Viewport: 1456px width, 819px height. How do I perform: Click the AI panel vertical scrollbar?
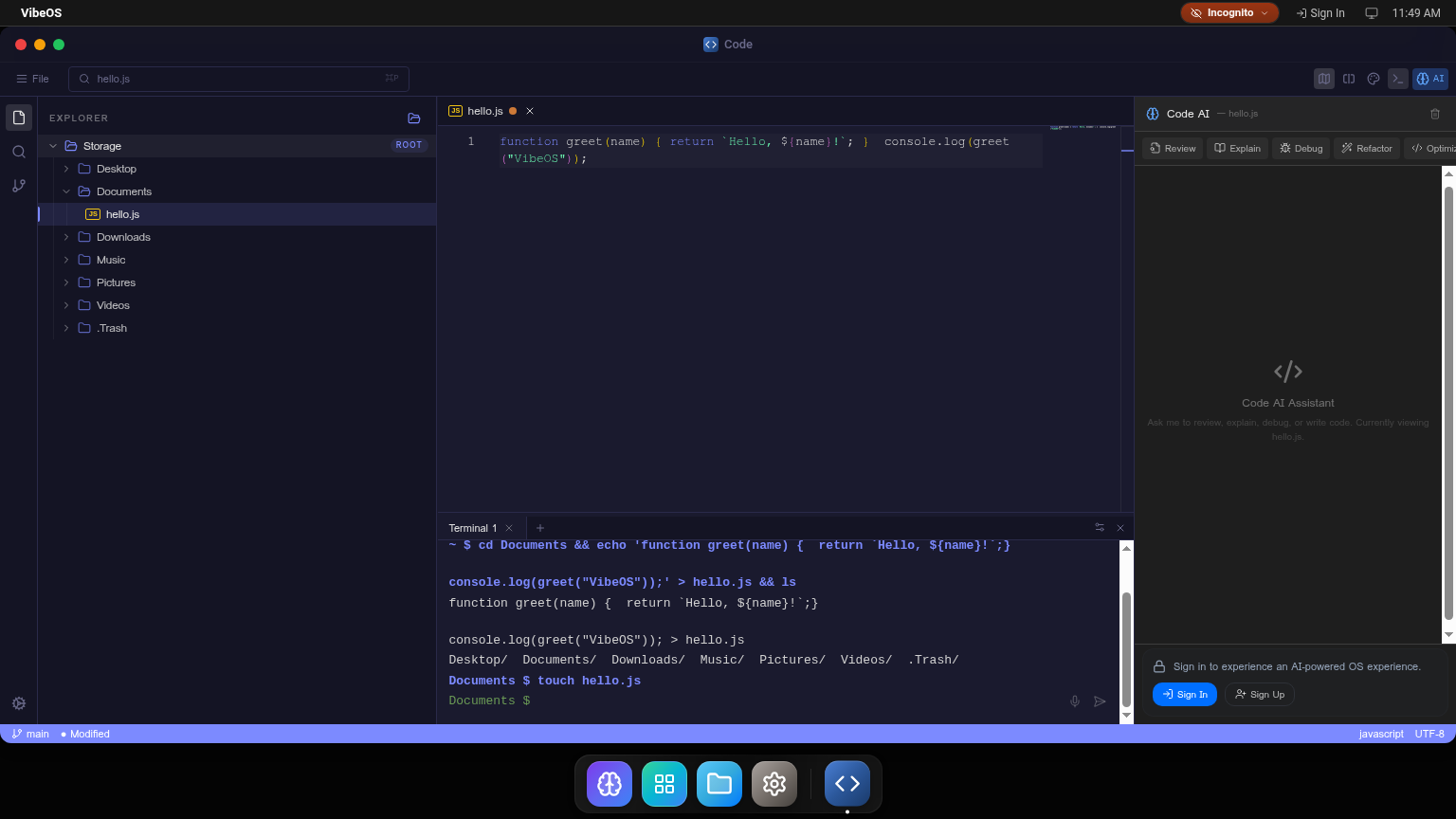(1448, 403)
